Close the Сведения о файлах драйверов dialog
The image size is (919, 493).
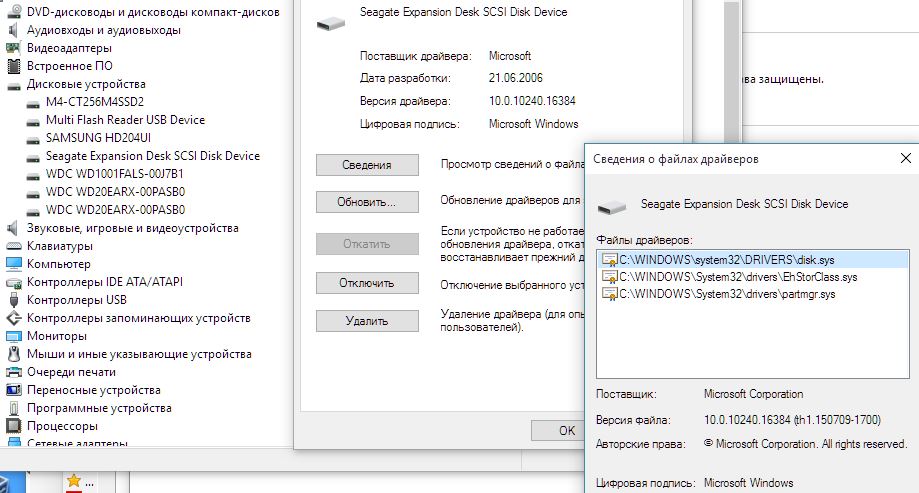pos(905,158)
